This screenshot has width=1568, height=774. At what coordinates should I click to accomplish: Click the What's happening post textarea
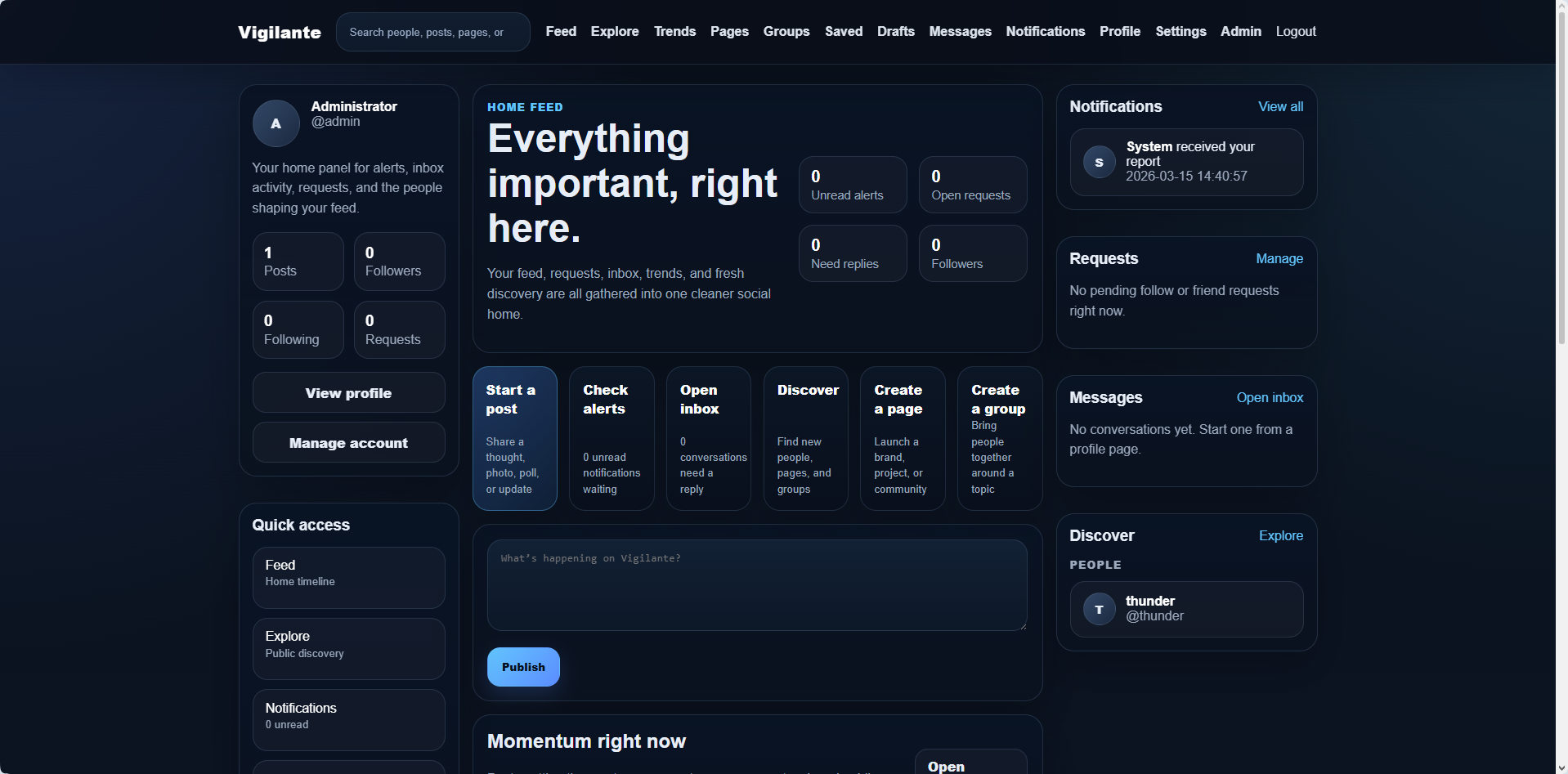pos(756,585)
